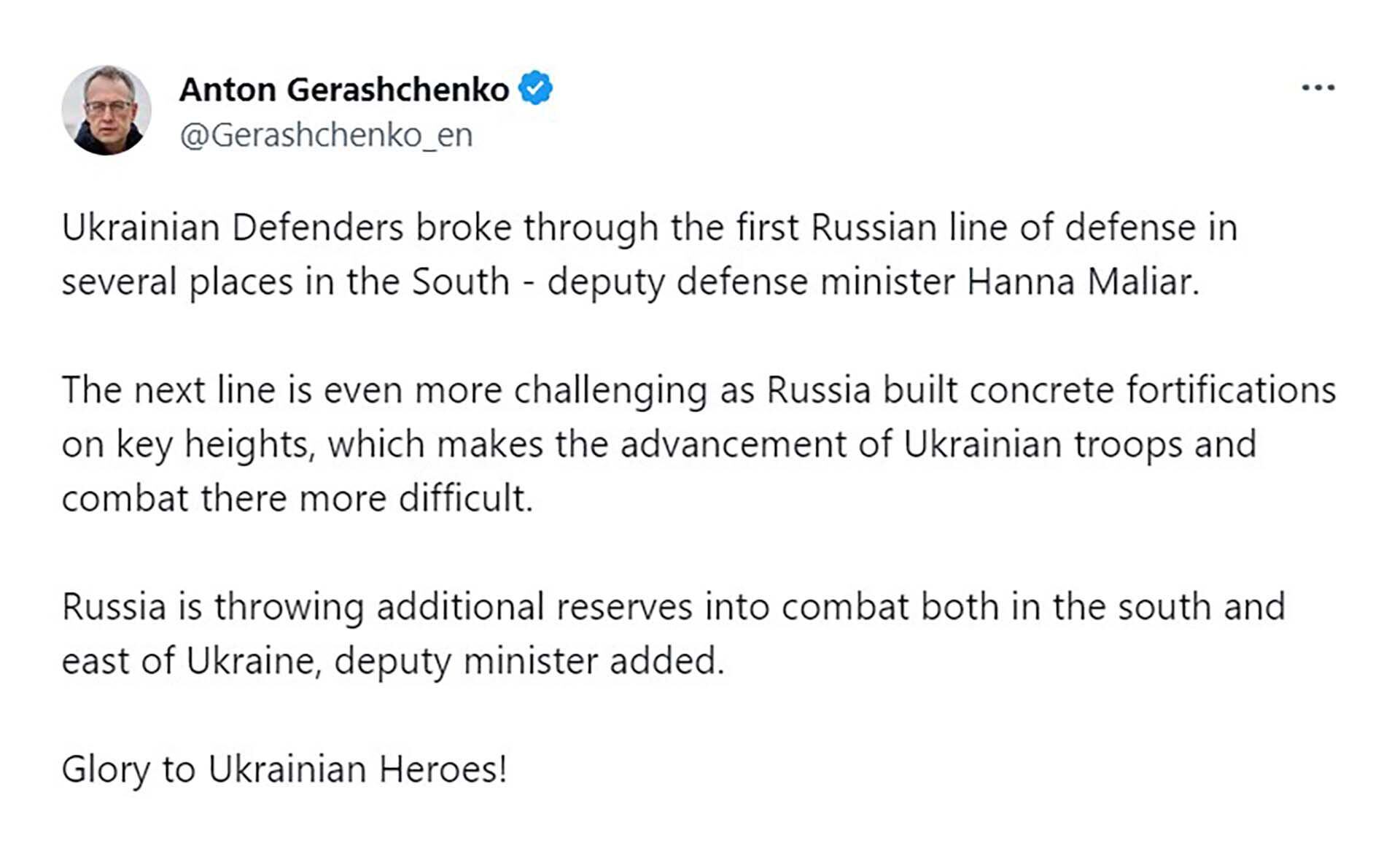Click the @Gerashchenko_en handle
The height and width of the screenshot is (849, 1400).
pos(326,135)
